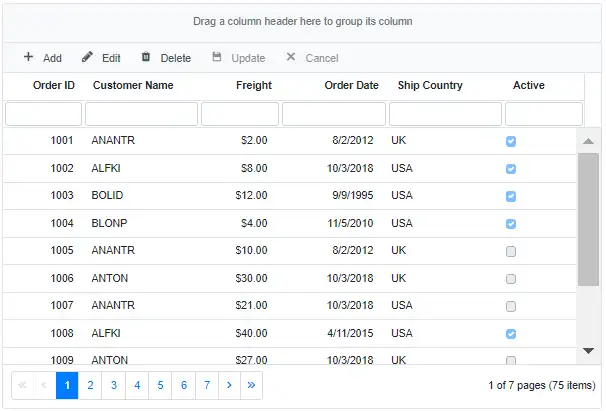Check Active checkbox for order 1005

(x=511, y=251)
